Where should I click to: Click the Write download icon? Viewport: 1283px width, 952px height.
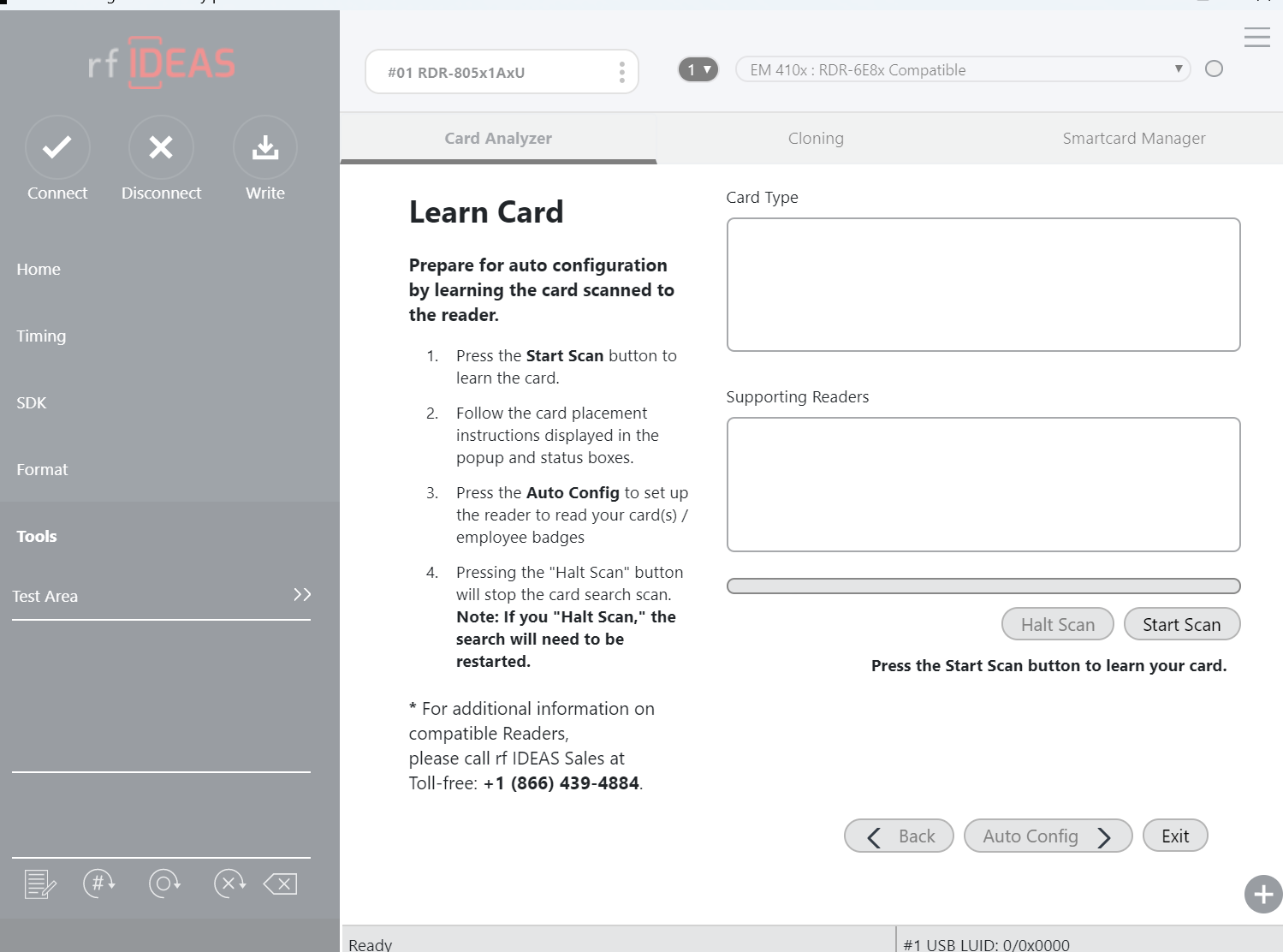click(x=265, y=148)
